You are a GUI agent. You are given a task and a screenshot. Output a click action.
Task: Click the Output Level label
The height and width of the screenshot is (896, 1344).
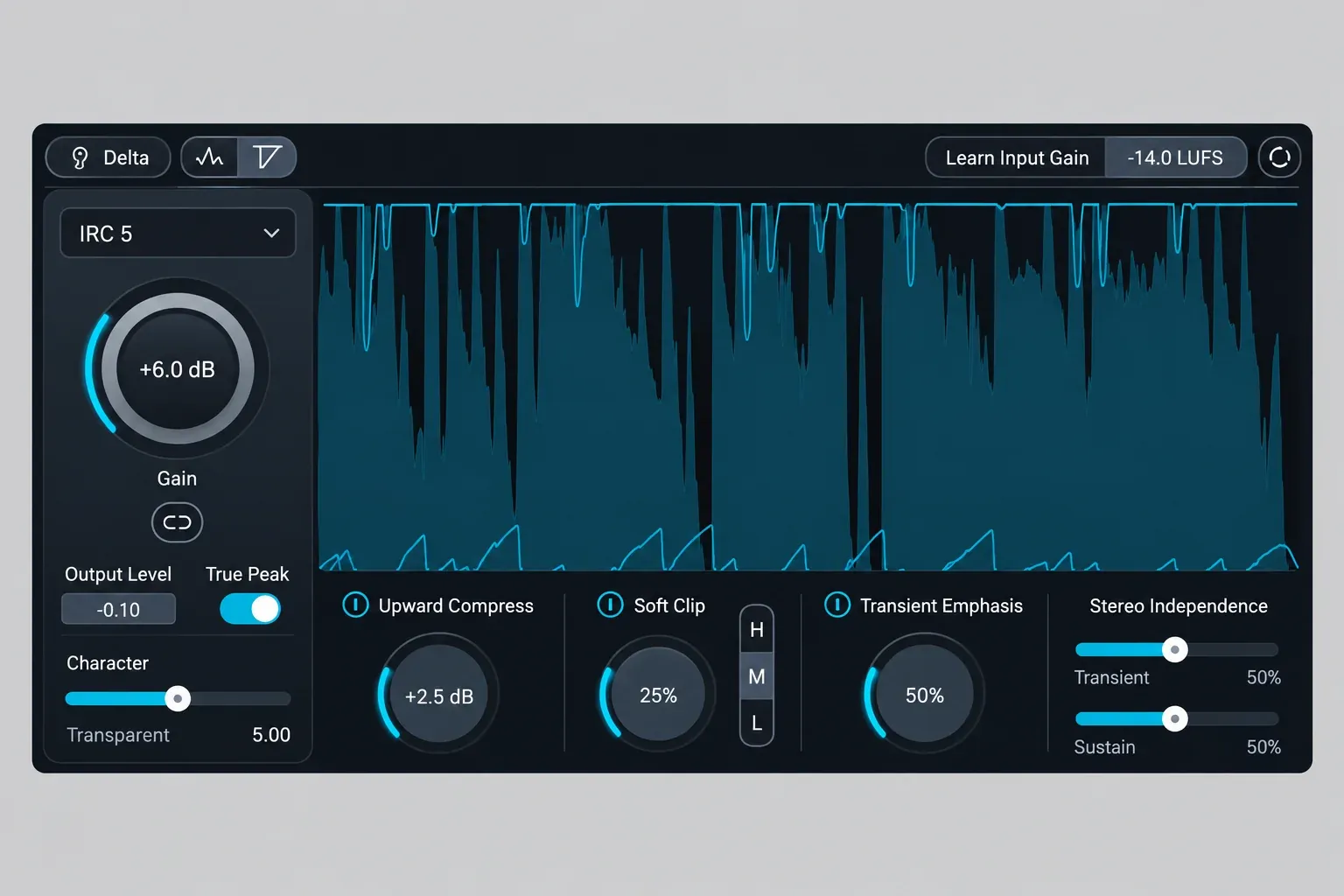tap(118, 574)
